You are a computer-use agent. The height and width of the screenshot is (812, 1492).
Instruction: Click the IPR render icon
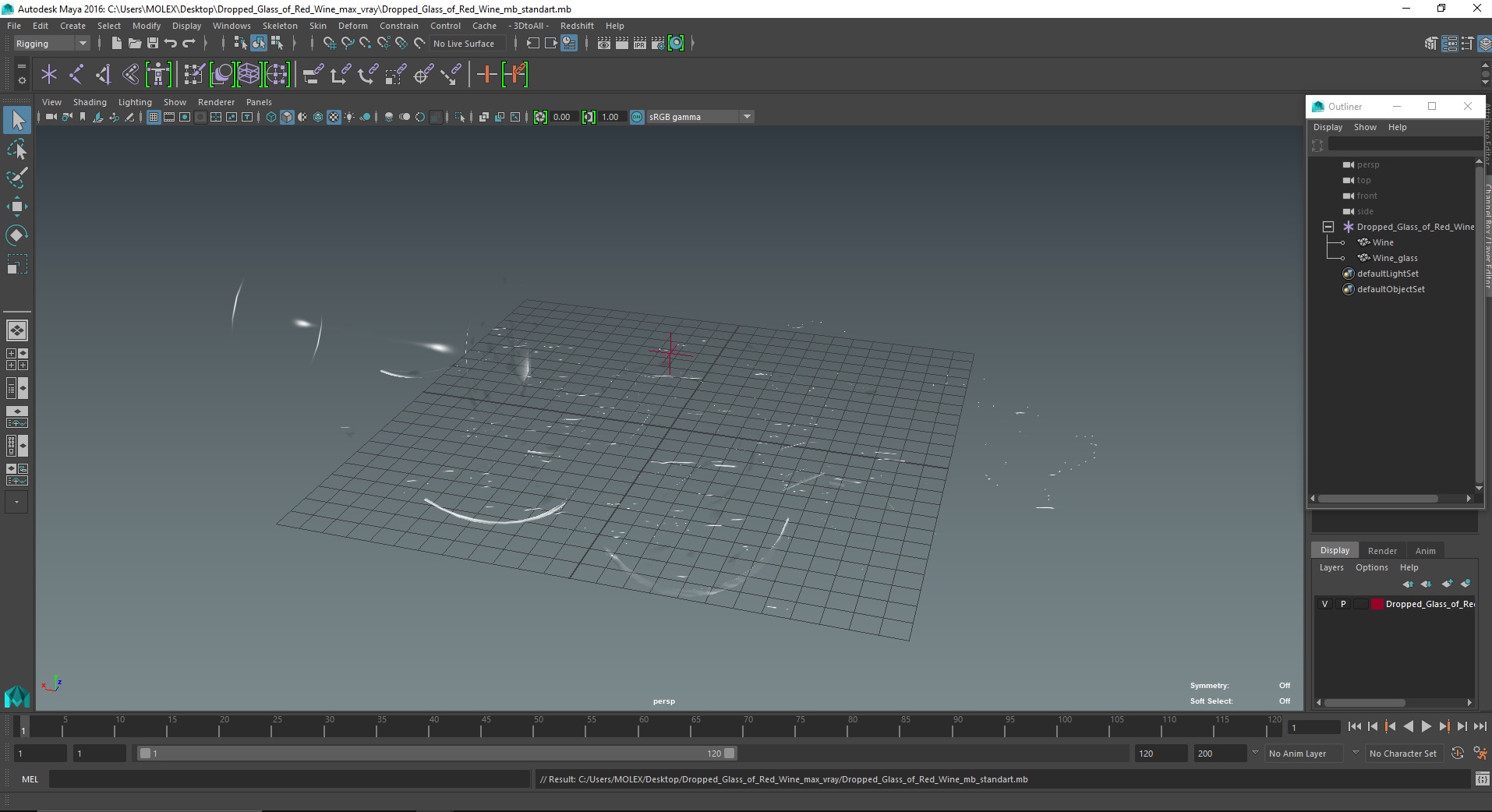coord(640,44)
